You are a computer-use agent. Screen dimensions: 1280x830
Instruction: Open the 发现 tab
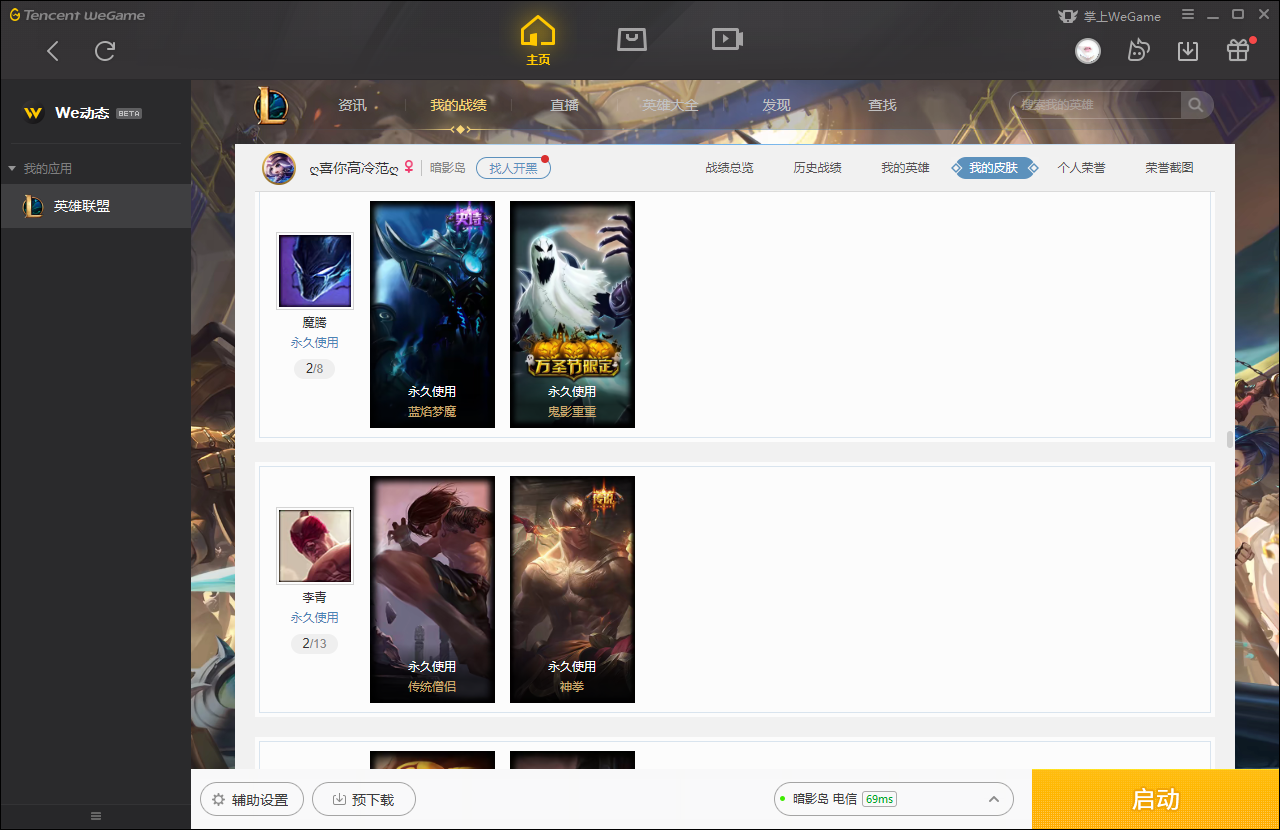776,105
